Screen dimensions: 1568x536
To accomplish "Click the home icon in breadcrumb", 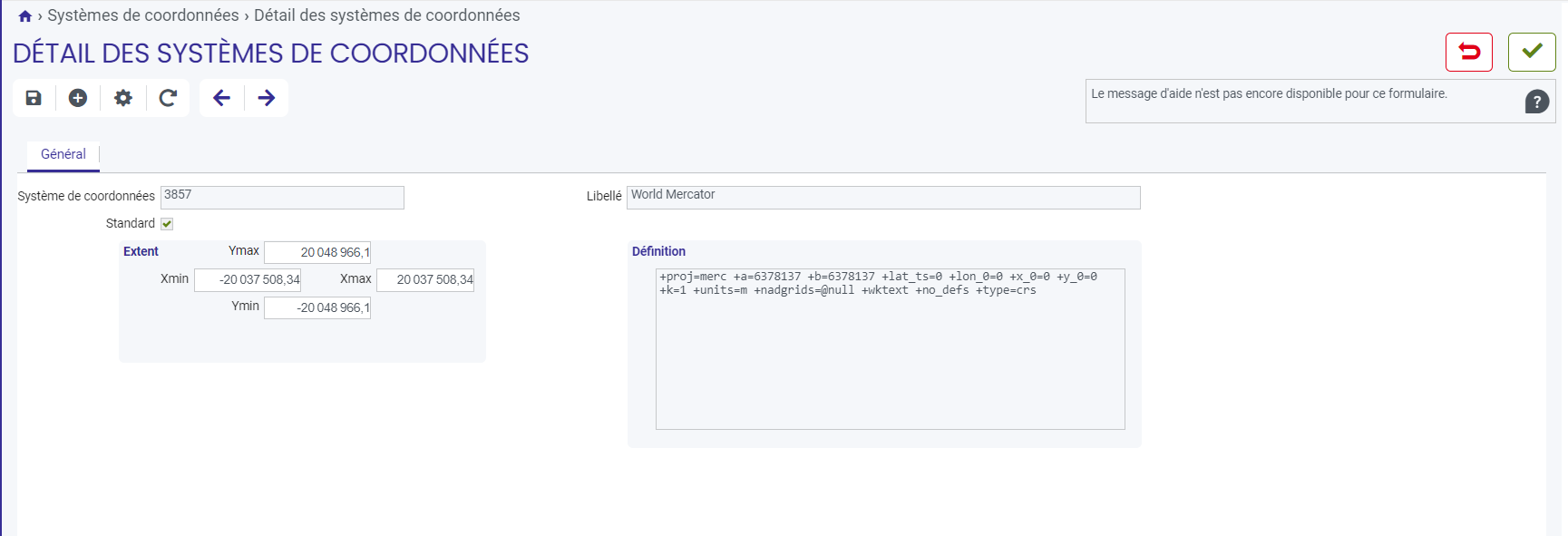I will (25, 16).
